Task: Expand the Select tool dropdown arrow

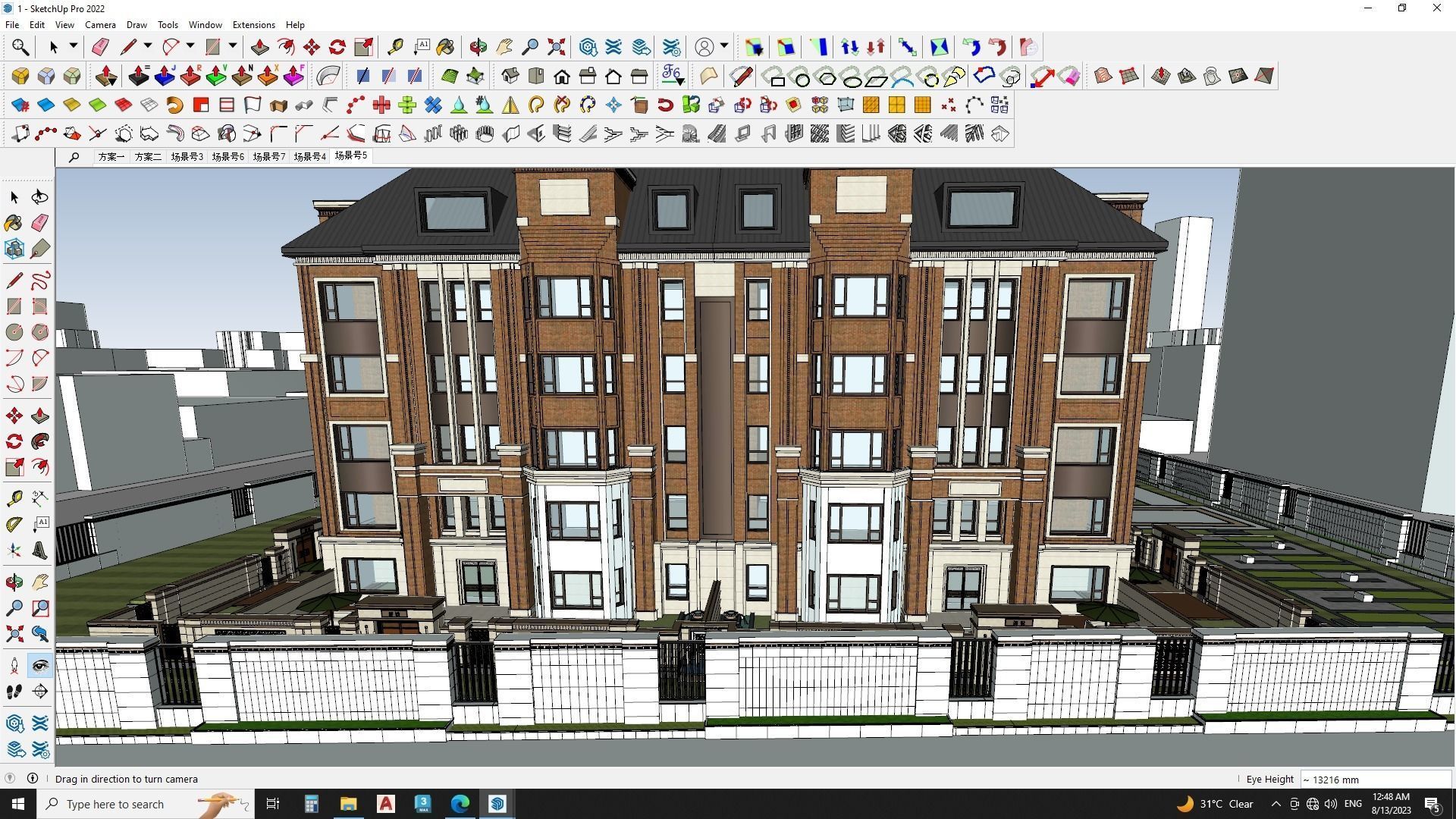Action: (74, 47)
